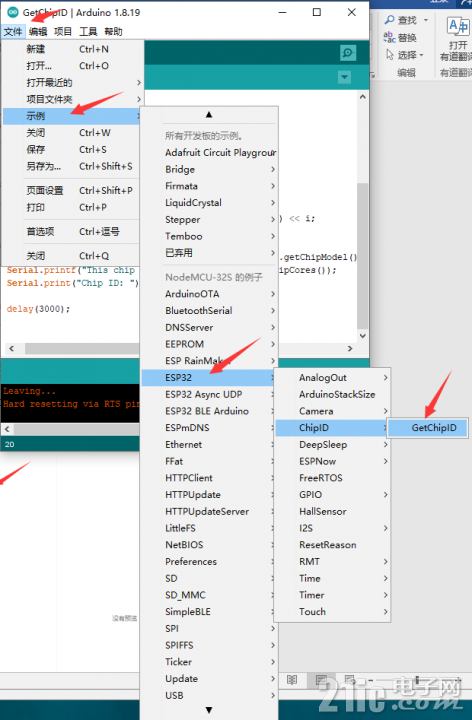
Task: Open USB examples
Action: [x=209, y=695]
